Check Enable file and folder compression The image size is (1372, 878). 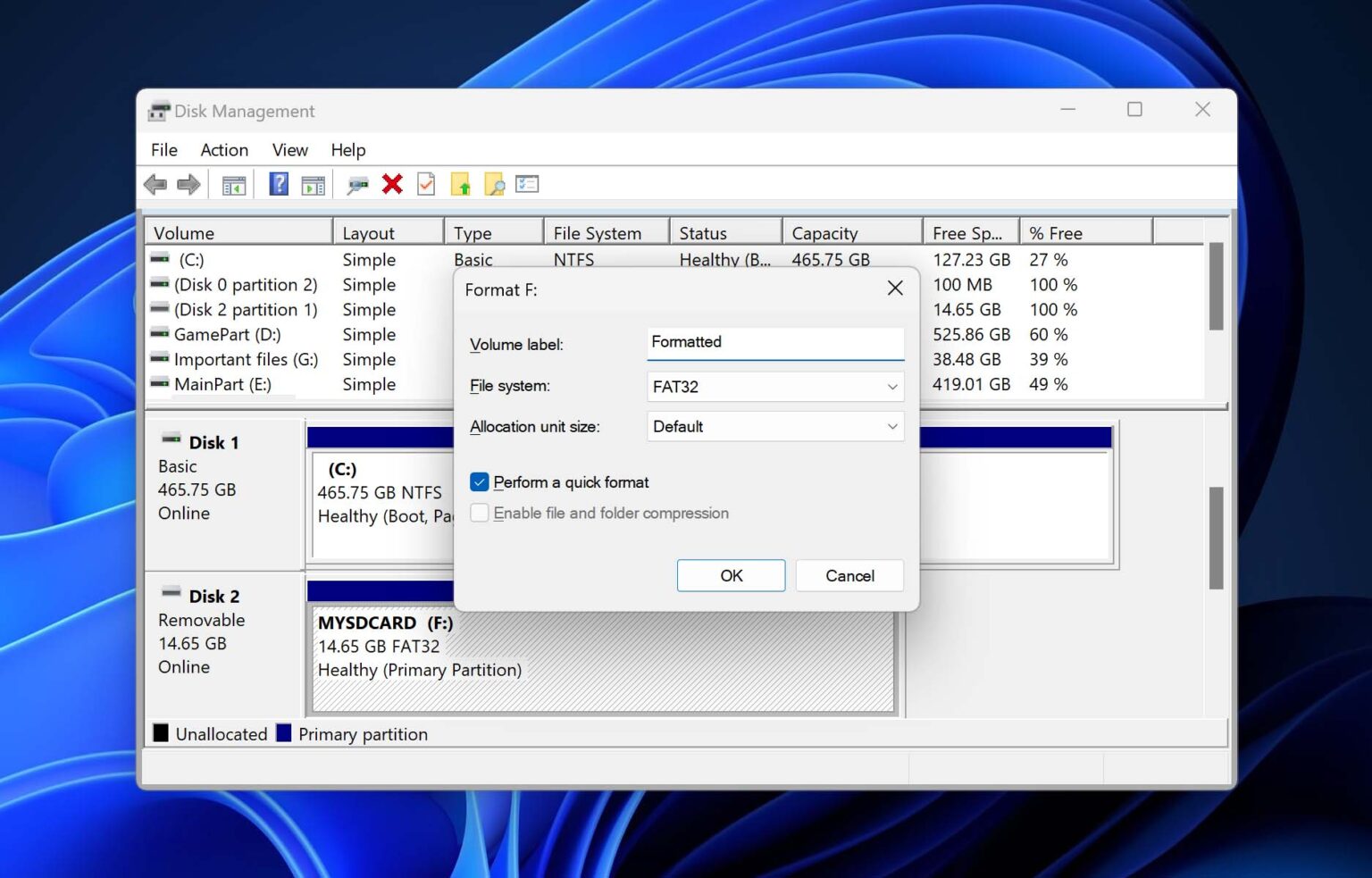[x=480, y=513]
